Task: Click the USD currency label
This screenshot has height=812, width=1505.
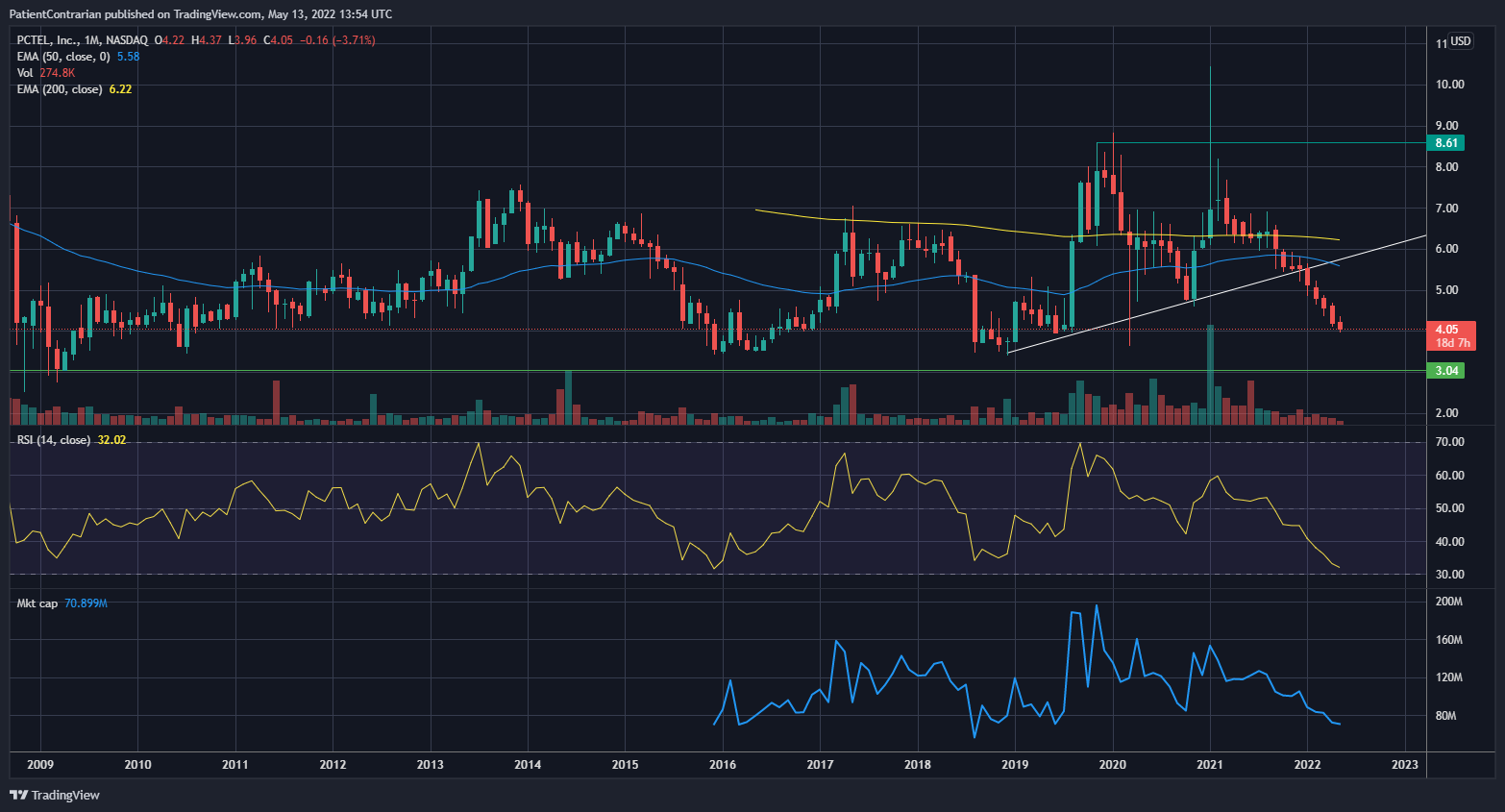Action: 1461,41
